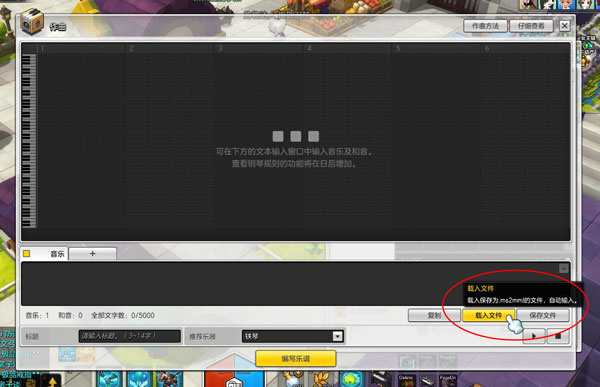Click the 保存文件 save file button
The image size is (600, 387).
[543, 315]
